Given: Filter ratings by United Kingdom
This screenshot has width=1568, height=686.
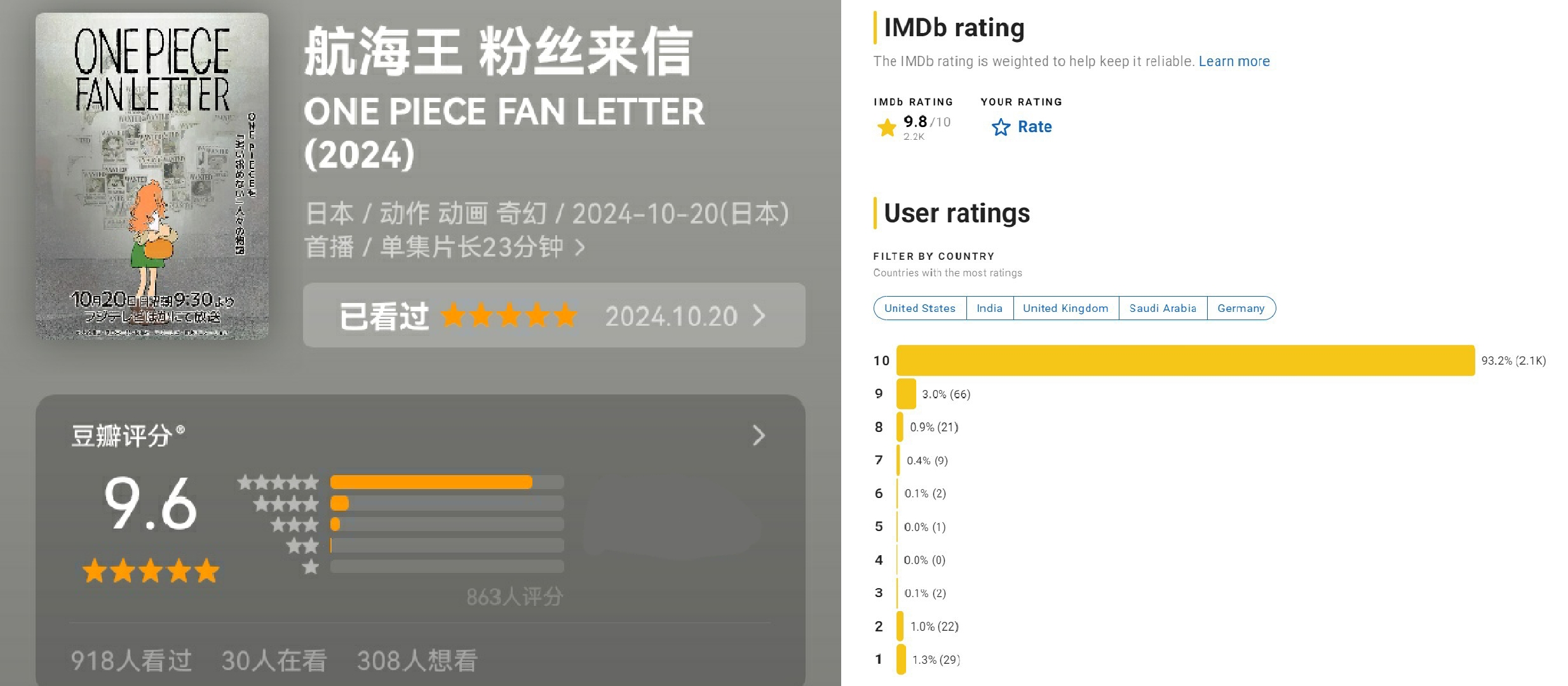Looking at the screenshot, I should pyautogui.click(x=1065, y=308).
